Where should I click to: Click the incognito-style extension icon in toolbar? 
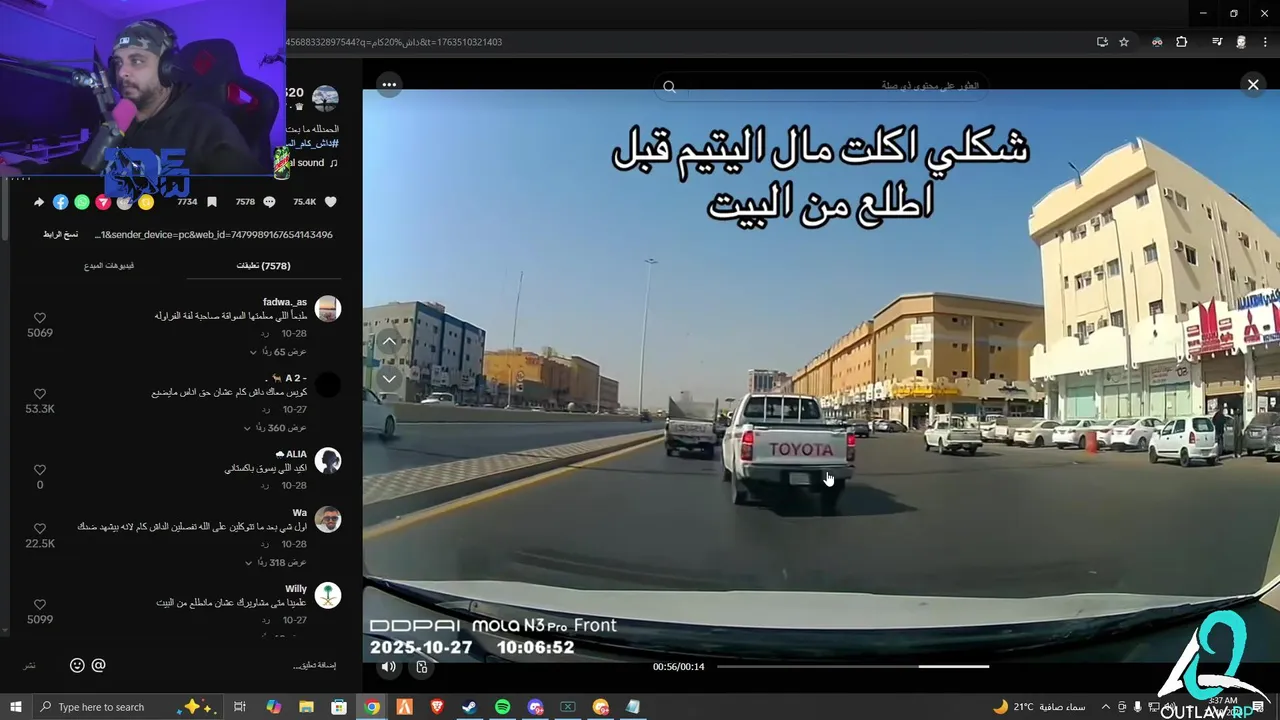click(x=1157, y=42)
